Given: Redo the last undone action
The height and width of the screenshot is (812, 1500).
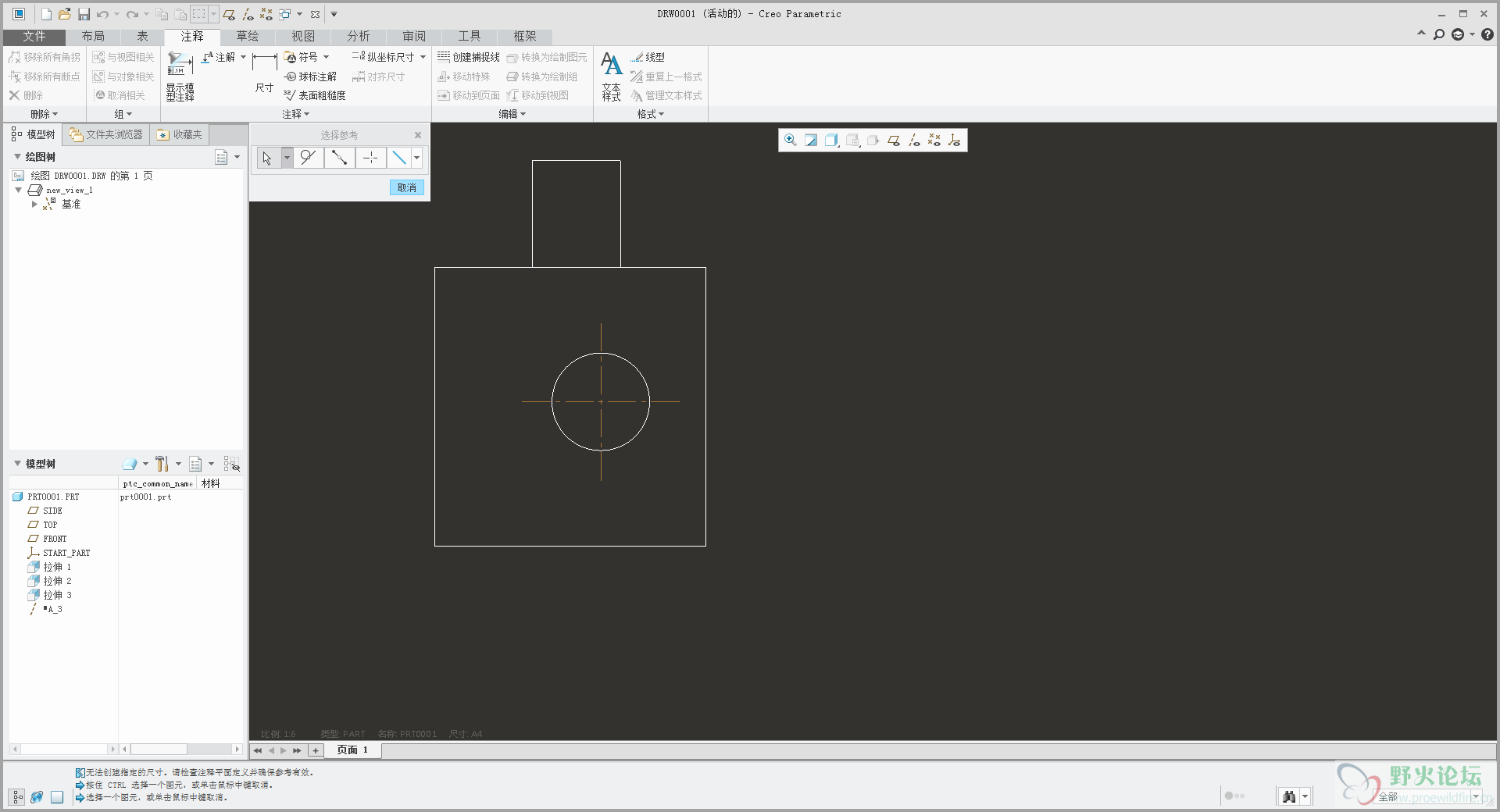Looking at the screenshot, I should 133,14.
